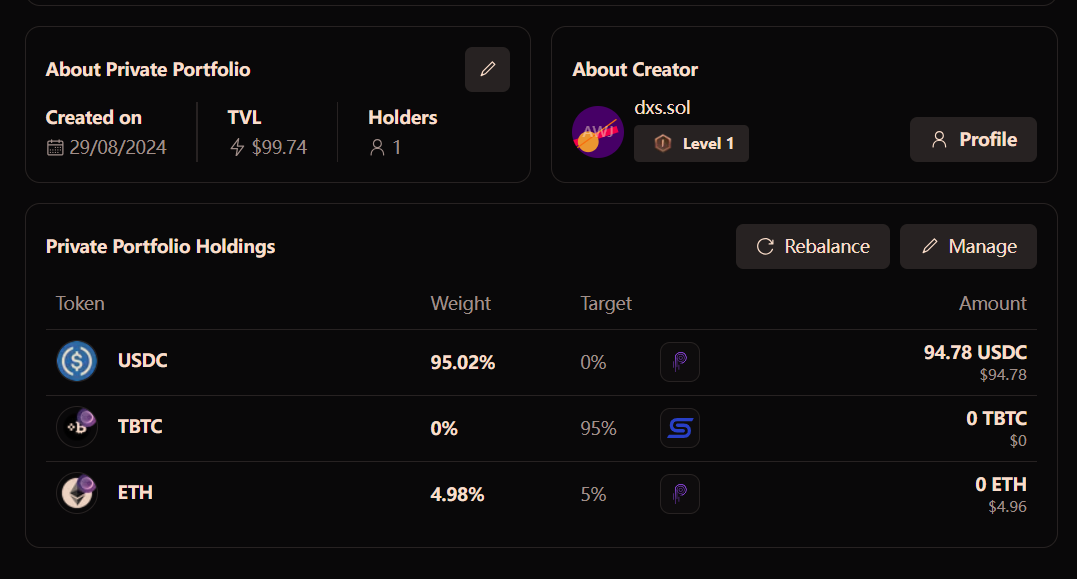1077x579 pixels.
Task: Click the calendar icon beside 29/08/2024
Action: [55, 148]
